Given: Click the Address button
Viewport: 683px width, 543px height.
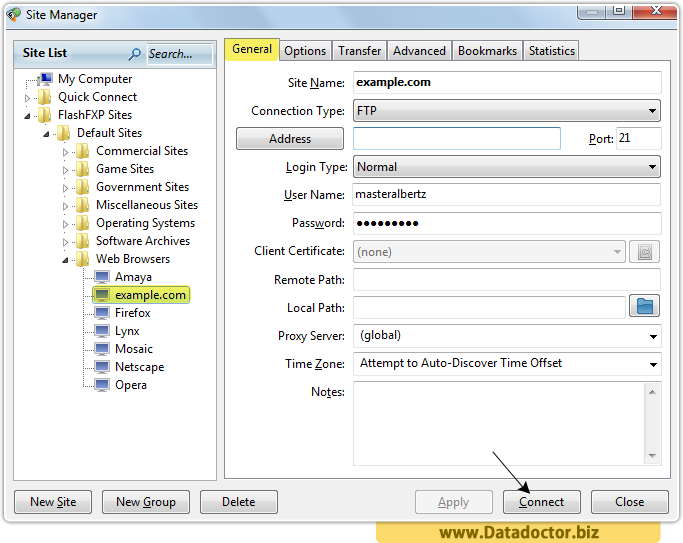Looking at the screenshot, I should click(290, 138).
